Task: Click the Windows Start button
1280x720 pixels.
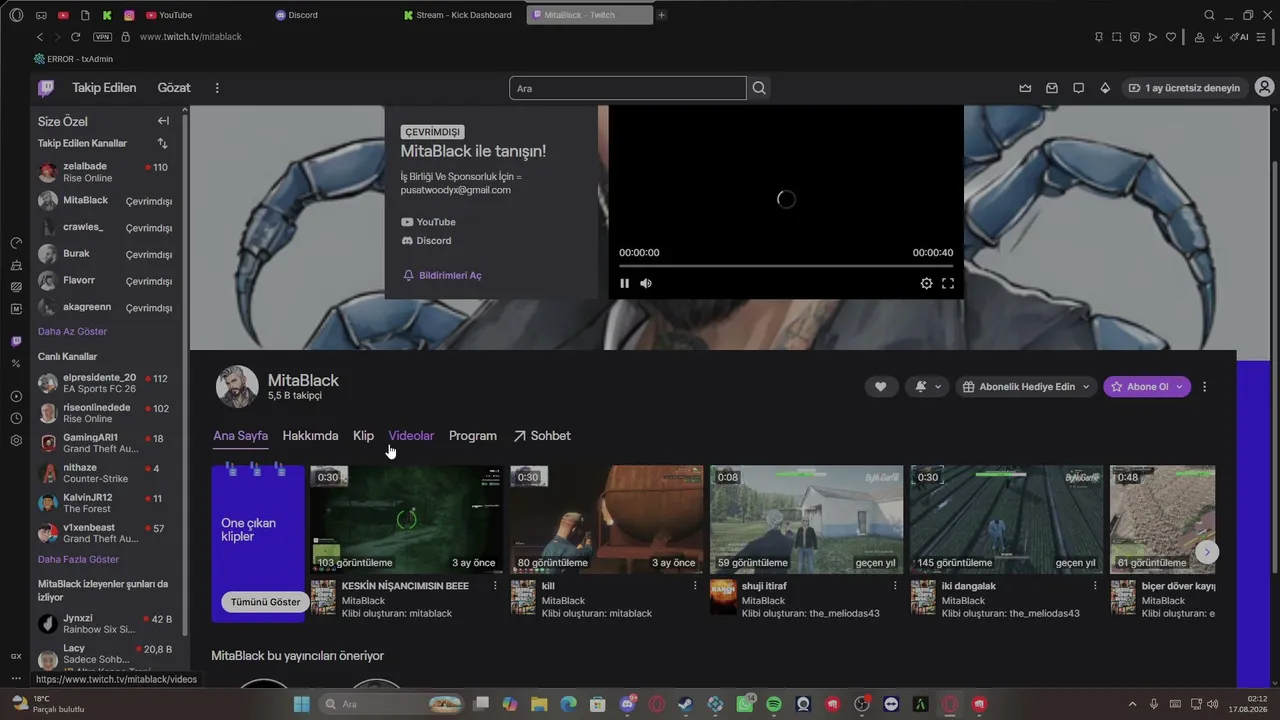Action: click(x=302, y=704)
